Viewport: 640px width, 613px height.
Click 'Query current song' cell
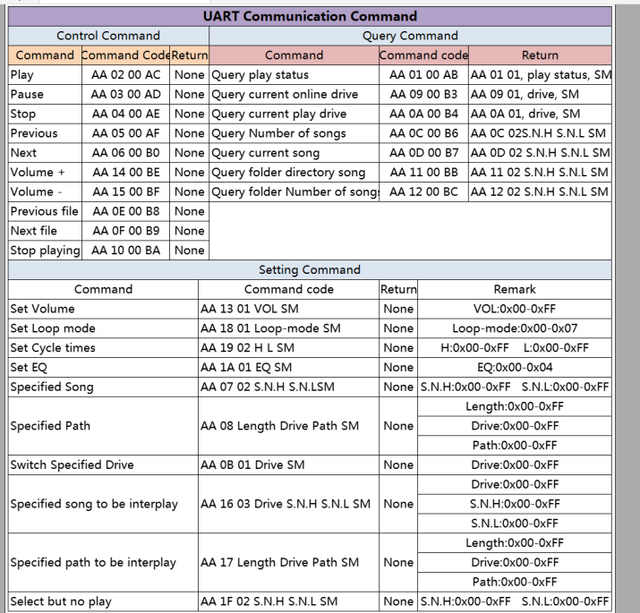pyautogui.click(x=294, y=153)
